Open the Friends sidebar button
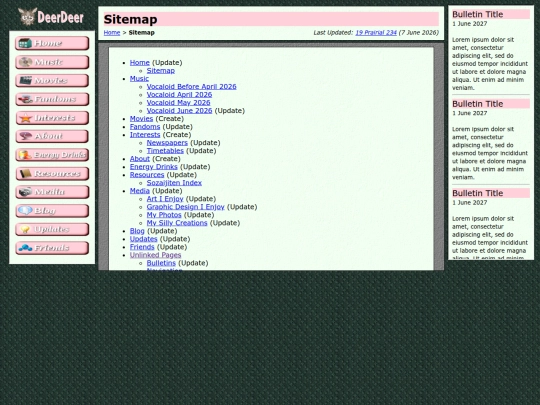Viewport: 540px width, 405px height. 52,248
